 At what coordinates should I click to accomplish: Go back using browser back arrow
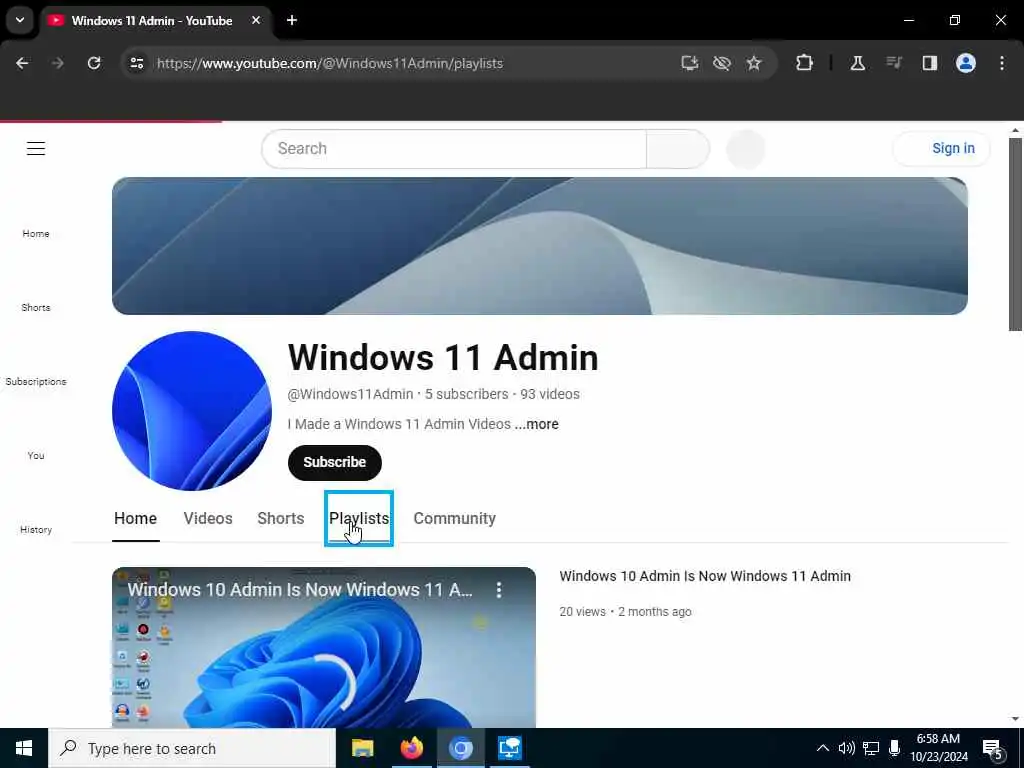click(x=22, y=63)
